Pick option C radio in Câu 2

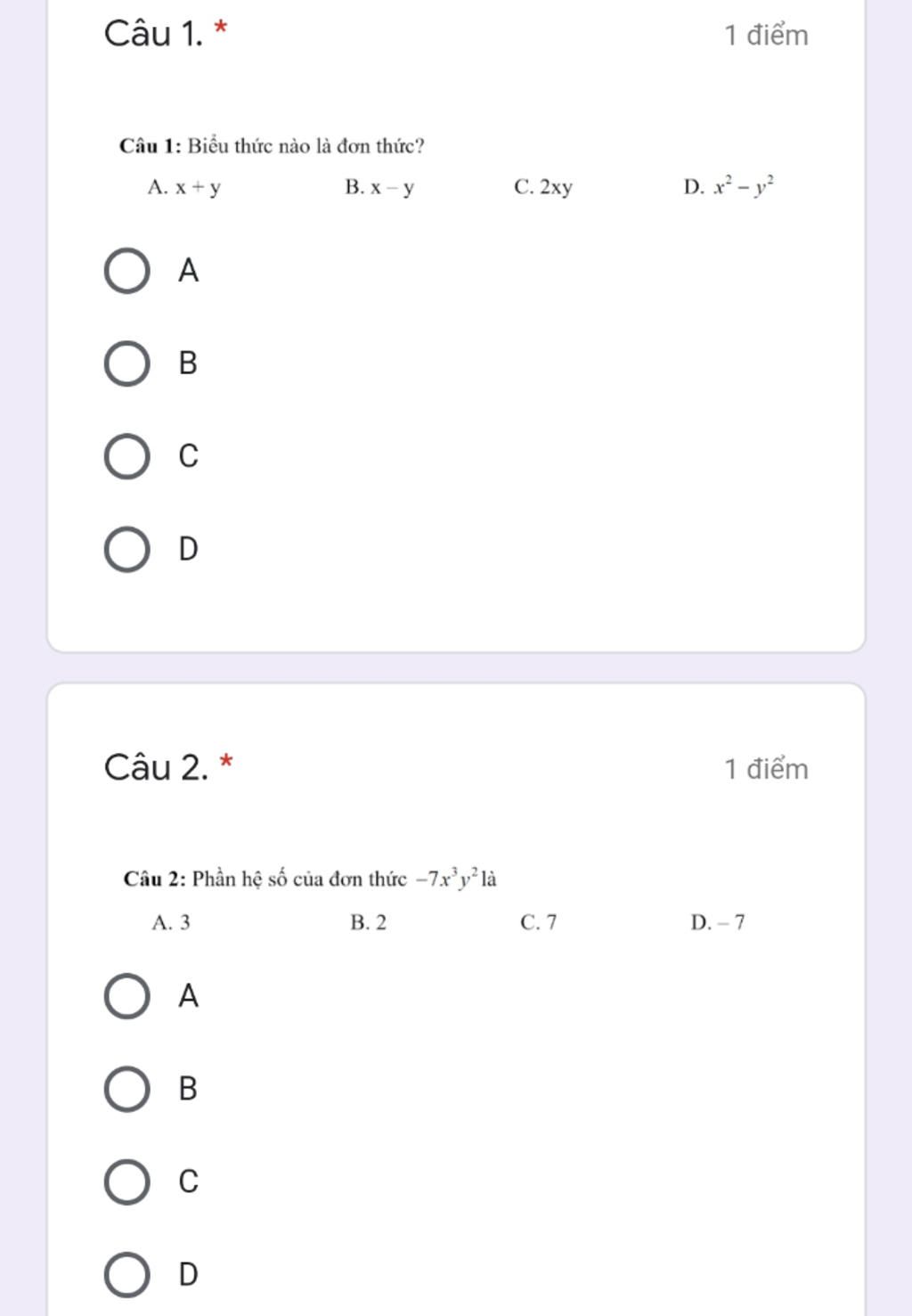point(126,1182)
